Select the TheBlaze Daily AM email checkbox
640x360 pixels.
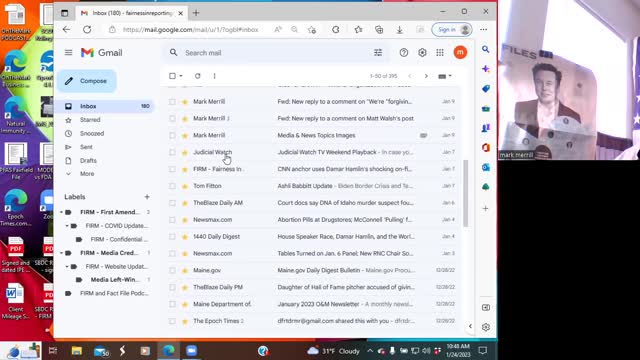[x=172, y=203]
